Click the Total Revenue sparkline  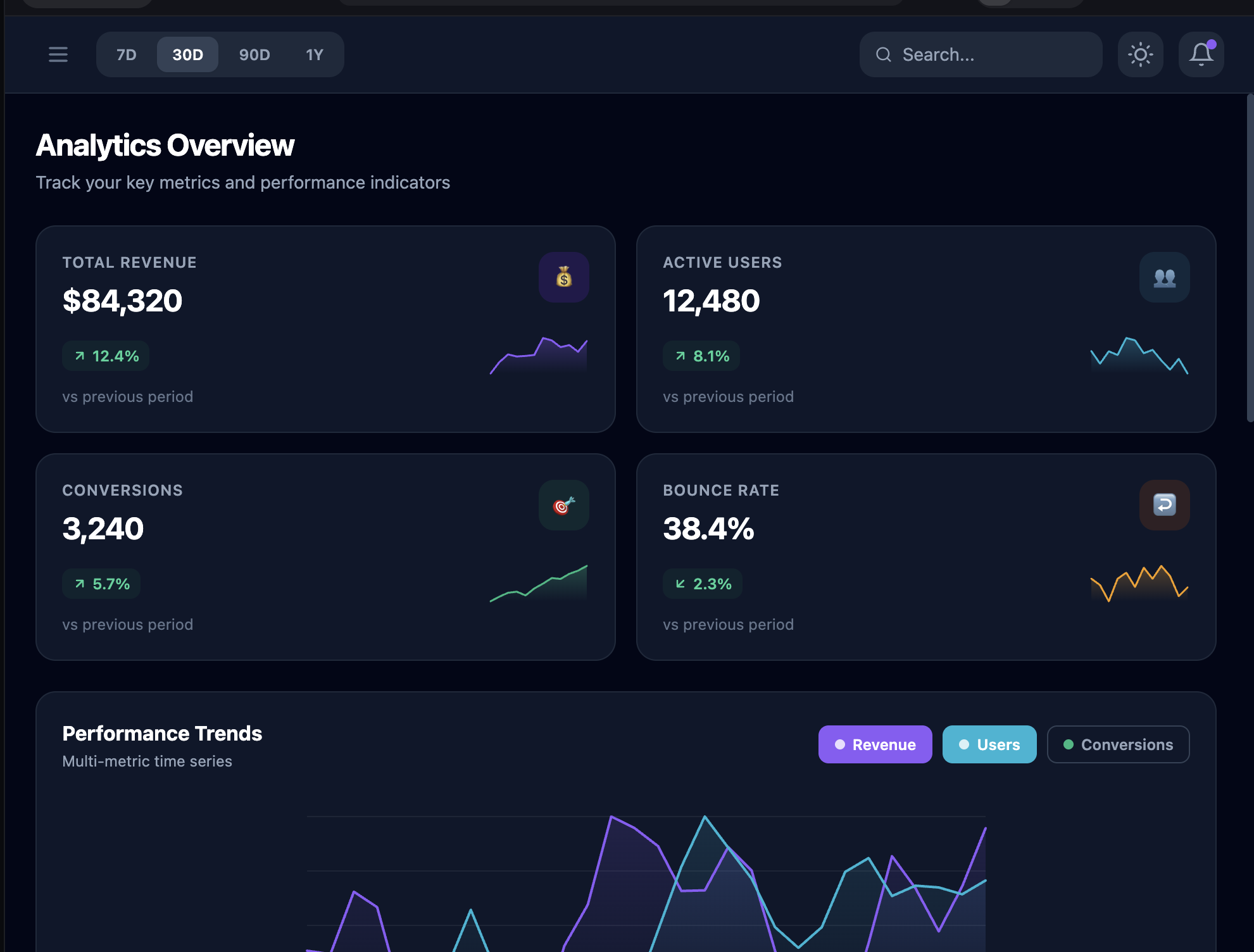pyautogui.click(x=539, y=356)
